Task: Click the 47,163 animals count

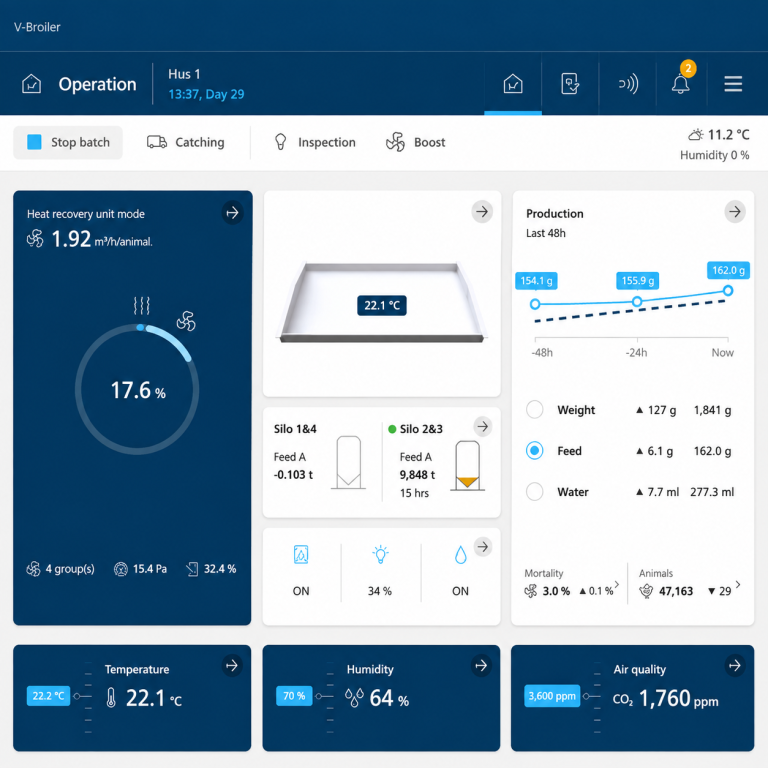Action: tap(676, 591)
